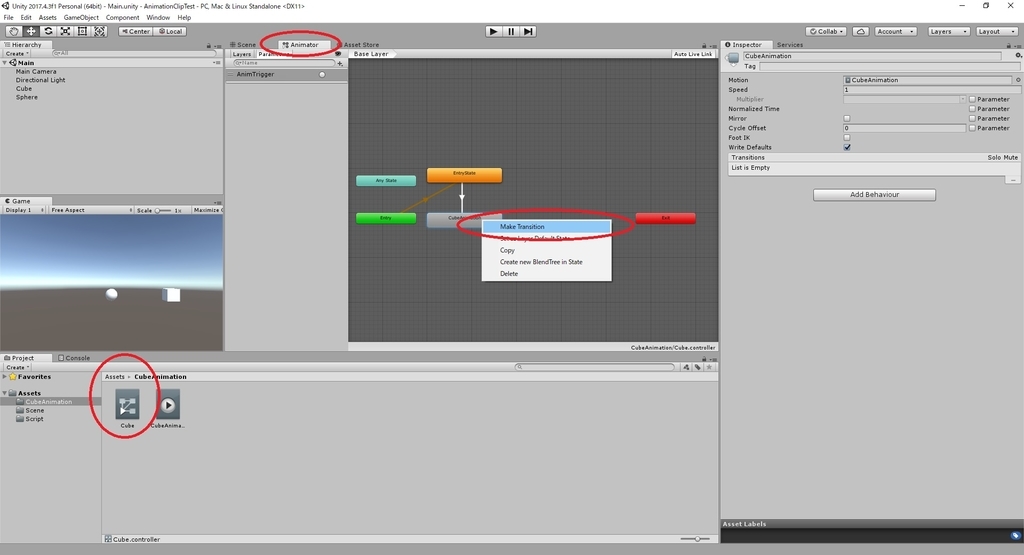Viewport: 1024px width, 555px height.
Task: Click the cloud Services icon
Action: (861, 31)
